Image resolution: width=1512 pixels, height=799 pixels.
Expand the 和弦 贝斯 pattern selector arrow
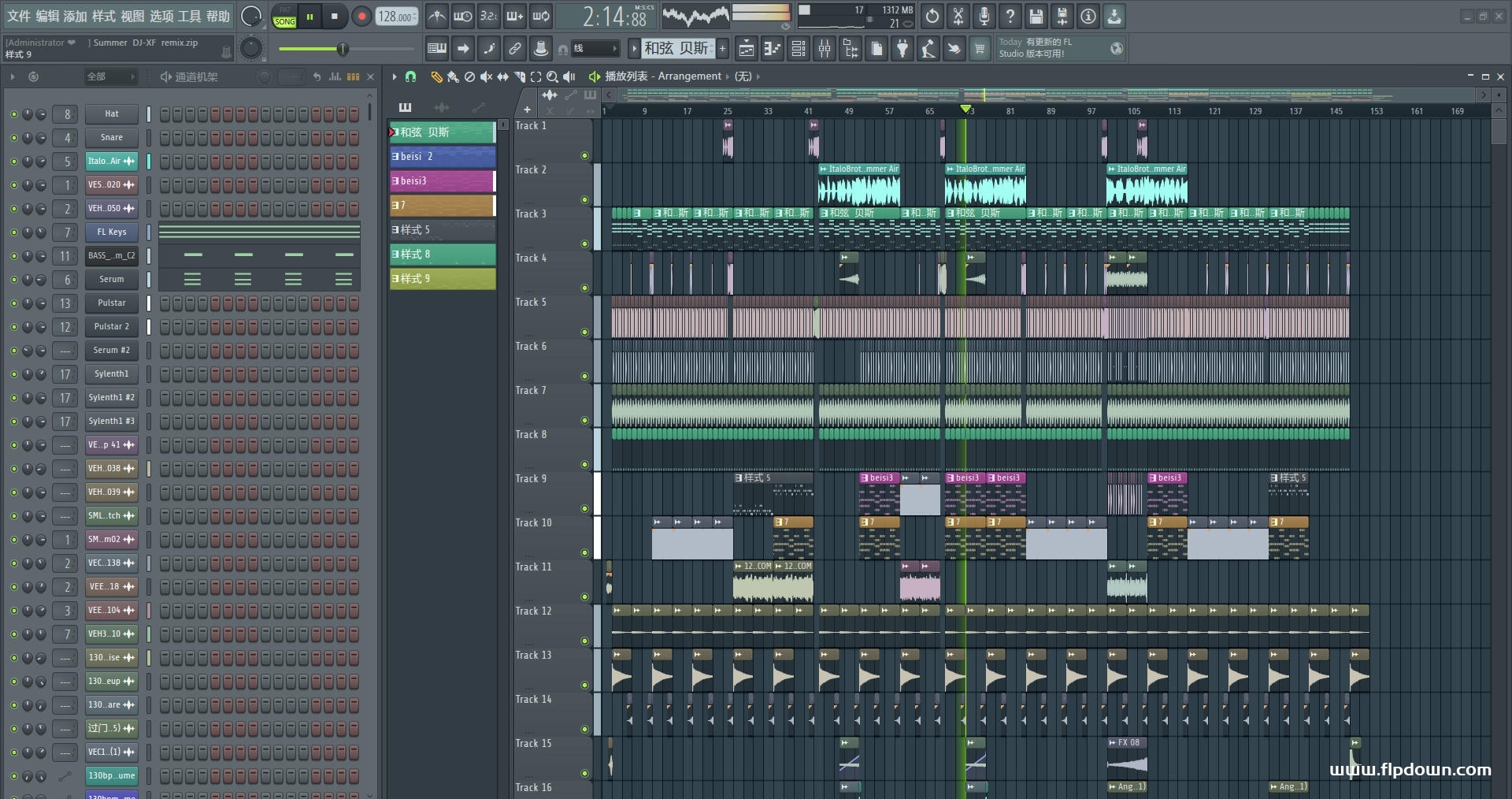[x=634, y=49]
